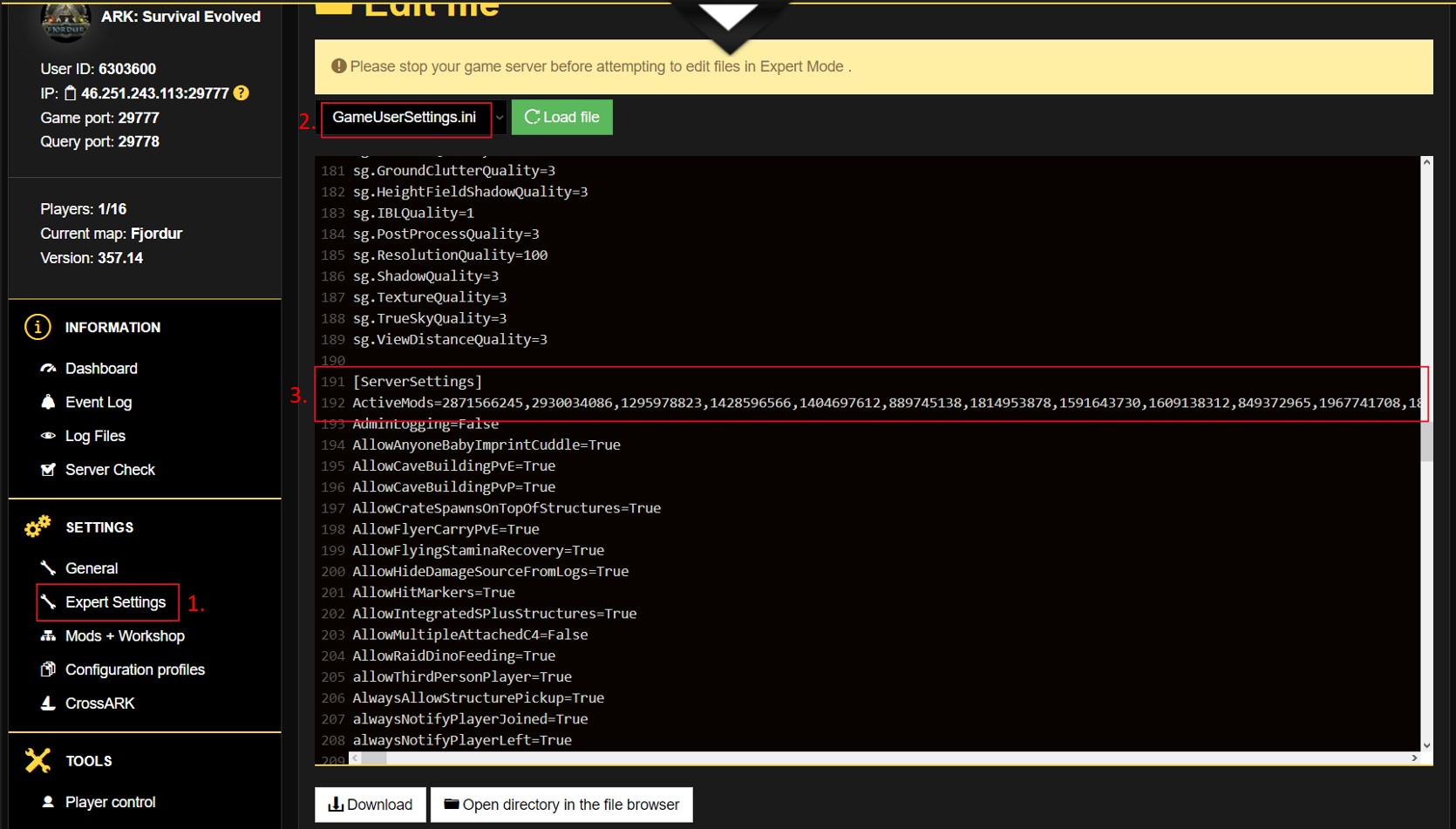This screenshot has width=1456, height=829.
Task: Click the AllowMultipleAttachedC4=False line
Action: pos(470,635)
